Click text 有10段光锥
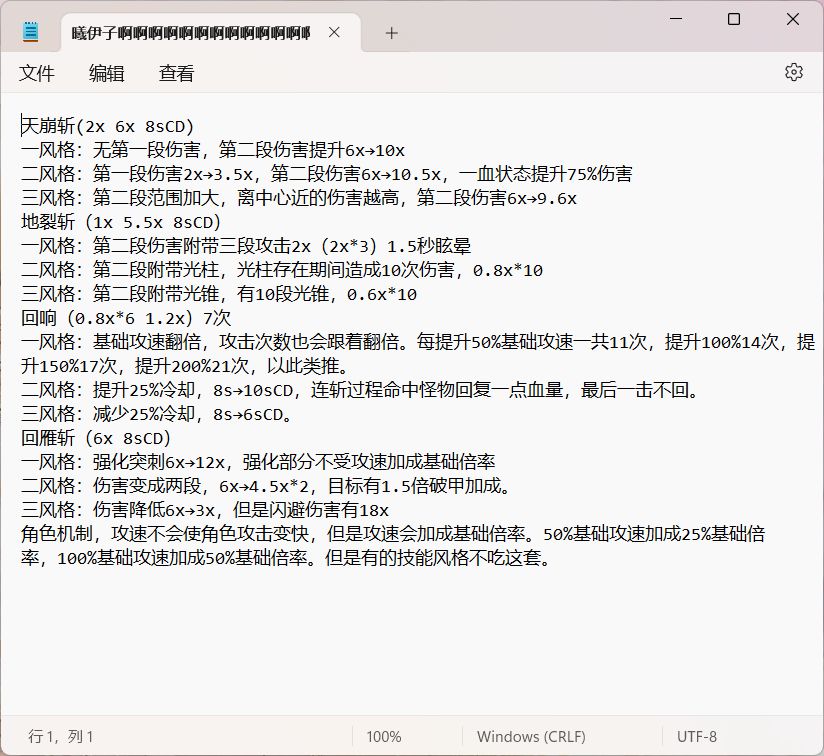 (283, 294)
